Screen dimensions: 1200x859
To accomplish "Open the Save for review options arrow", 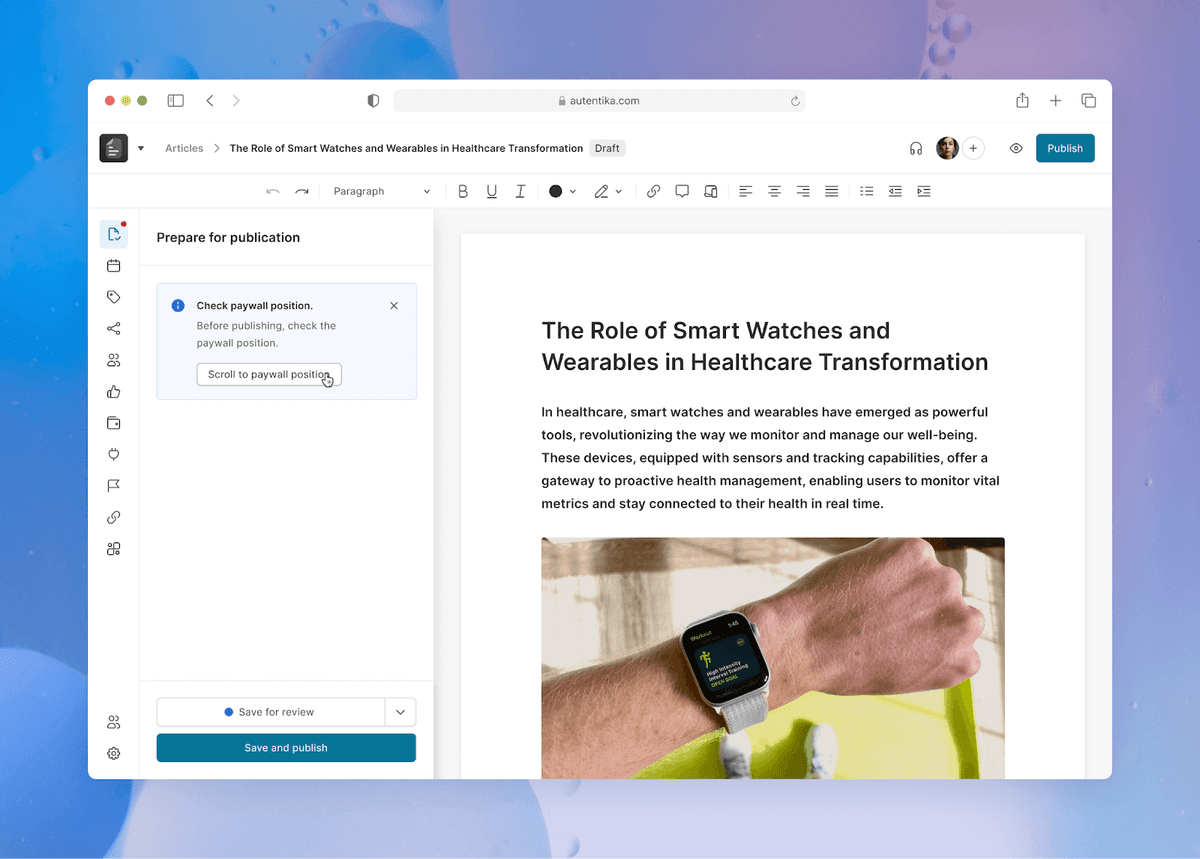I will point(400,712).
